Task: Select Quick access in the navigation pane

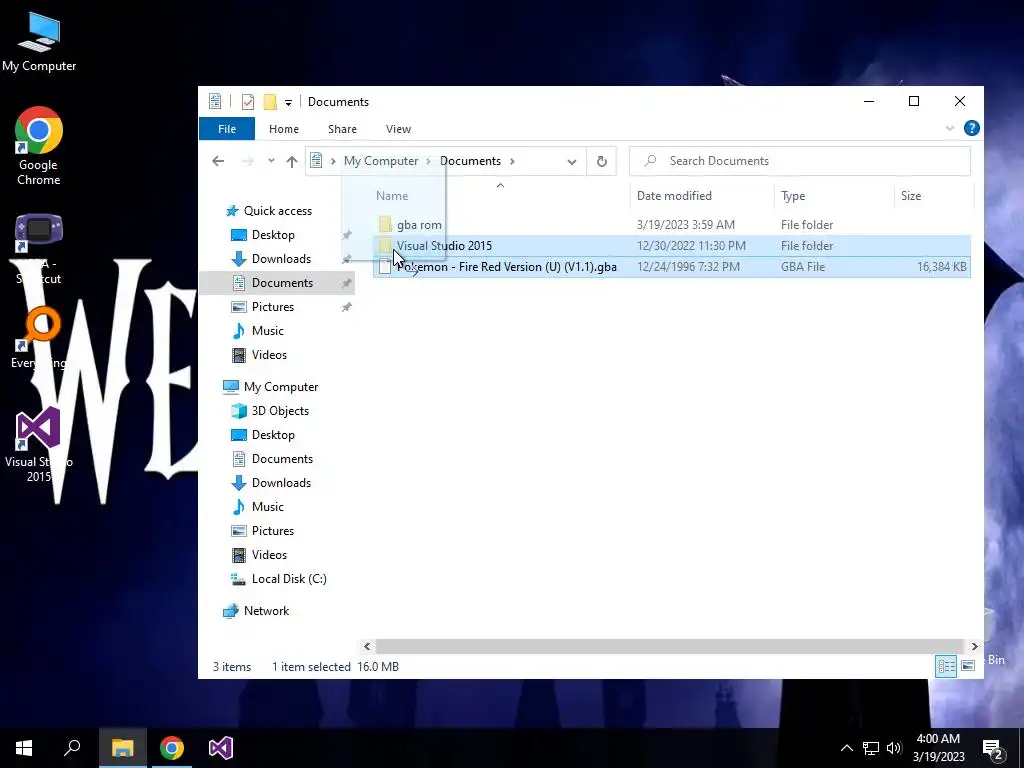Action: pyautogui.click(x=278, y=211)
